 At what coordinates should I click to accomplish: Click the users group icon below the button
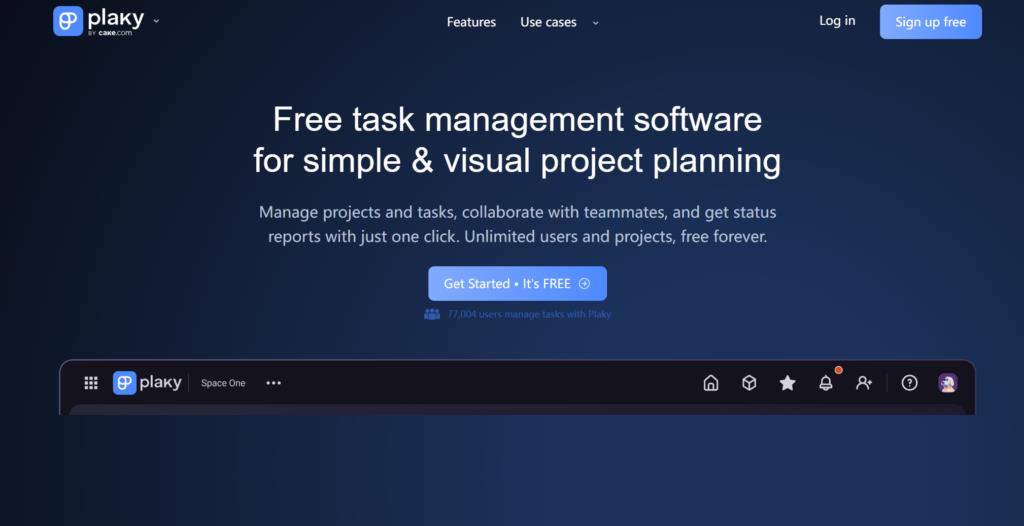(x=432, y=314)
